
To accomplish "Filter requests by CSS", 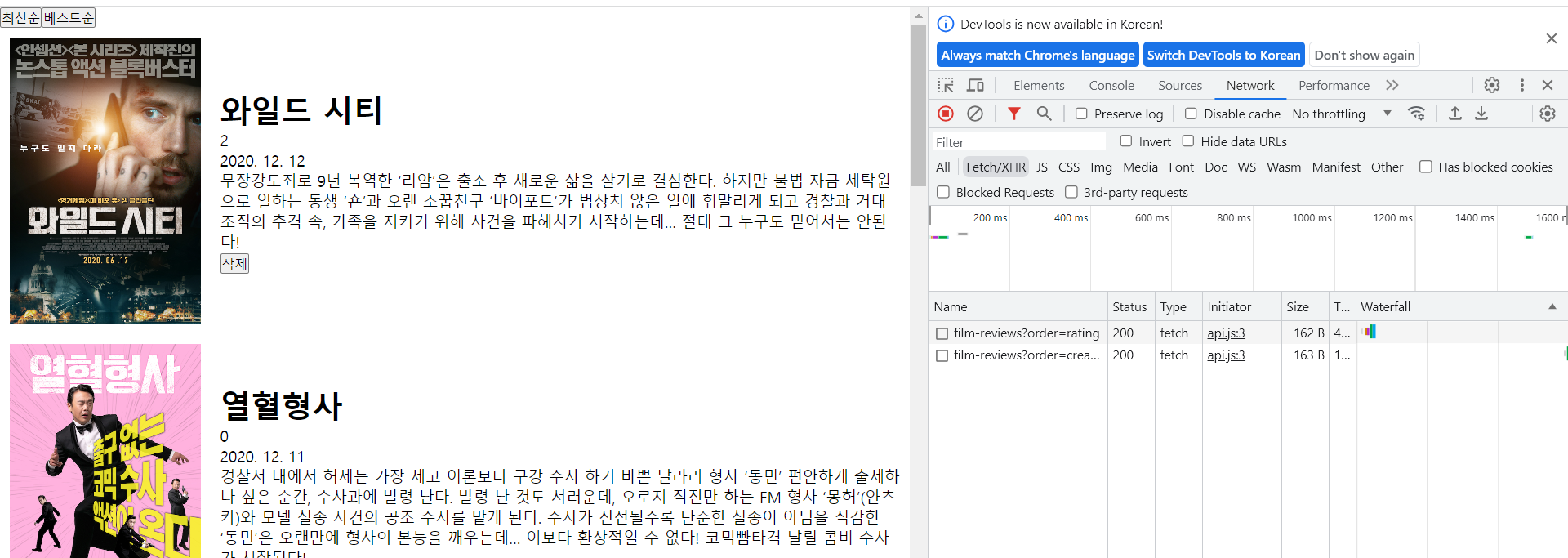I will click(1069, 167).
